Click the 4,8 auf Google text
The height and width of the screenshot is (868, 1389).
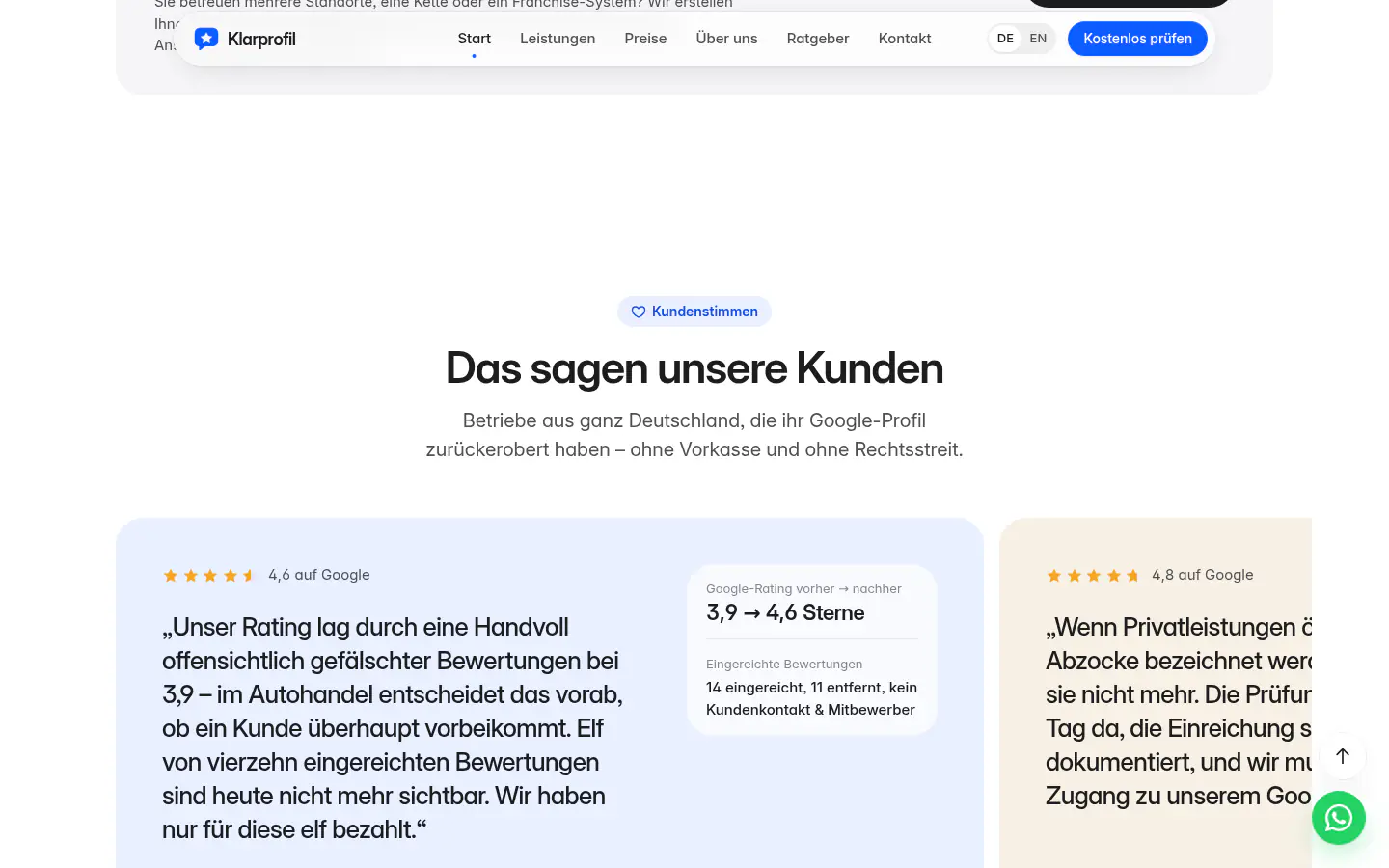pyautogui.click(x=1203, y=575)
